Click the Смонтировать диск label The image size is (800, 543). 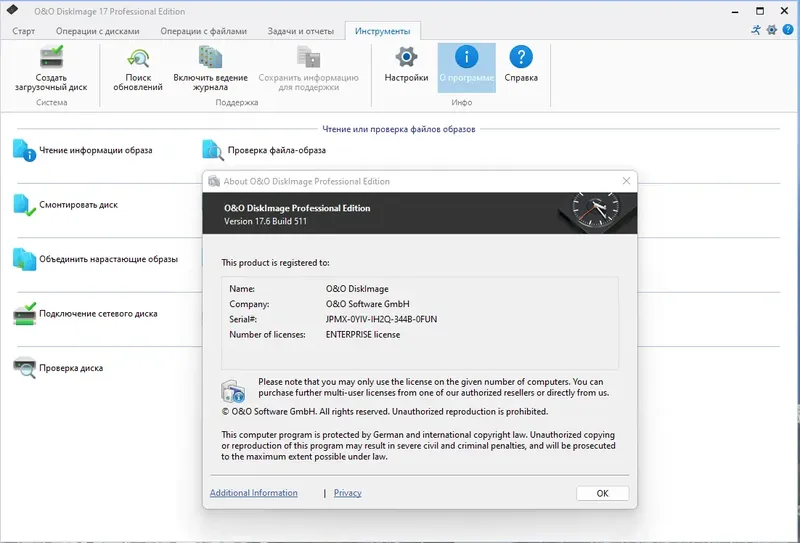tap(79, 205)
